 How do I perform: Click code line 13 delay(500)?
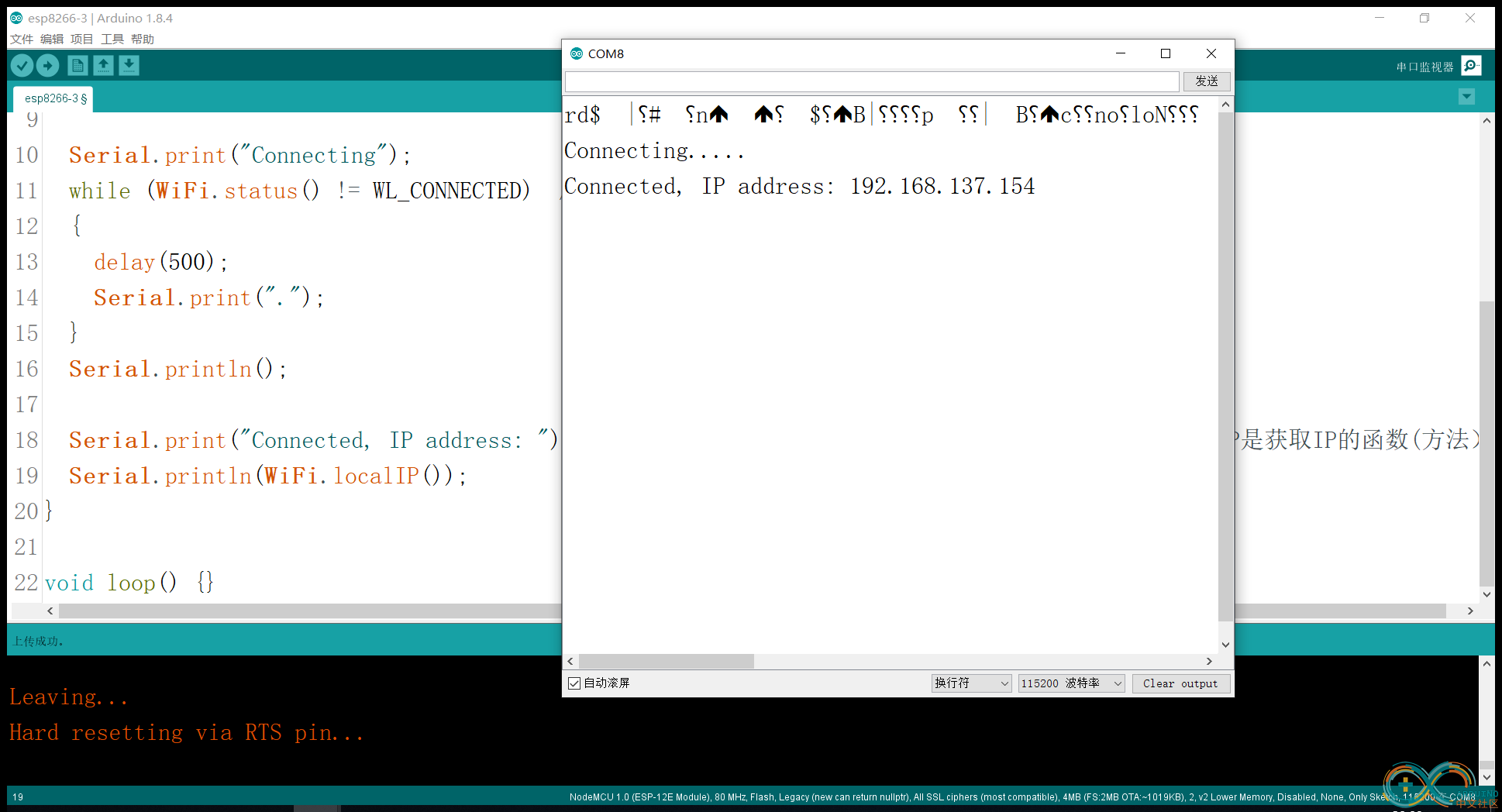[161, 263]
